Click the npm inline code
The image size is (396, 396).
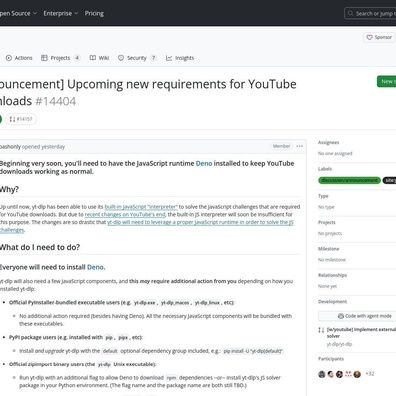pos(171,378)
